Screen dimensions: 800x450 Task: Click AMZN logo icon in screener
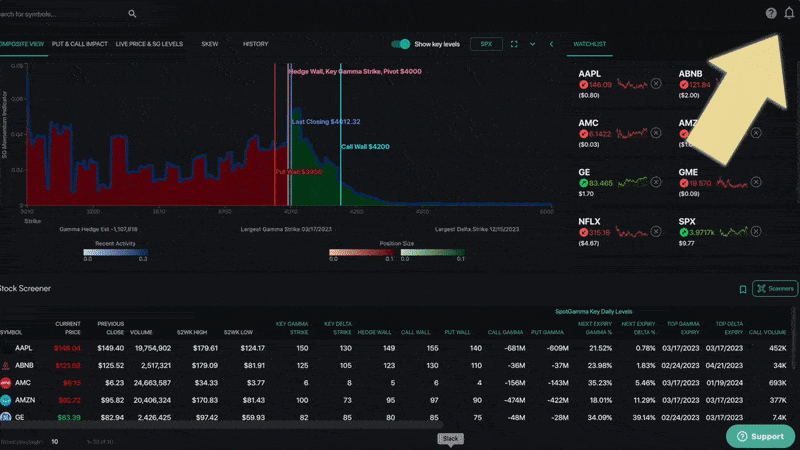[x=6, y=401]
